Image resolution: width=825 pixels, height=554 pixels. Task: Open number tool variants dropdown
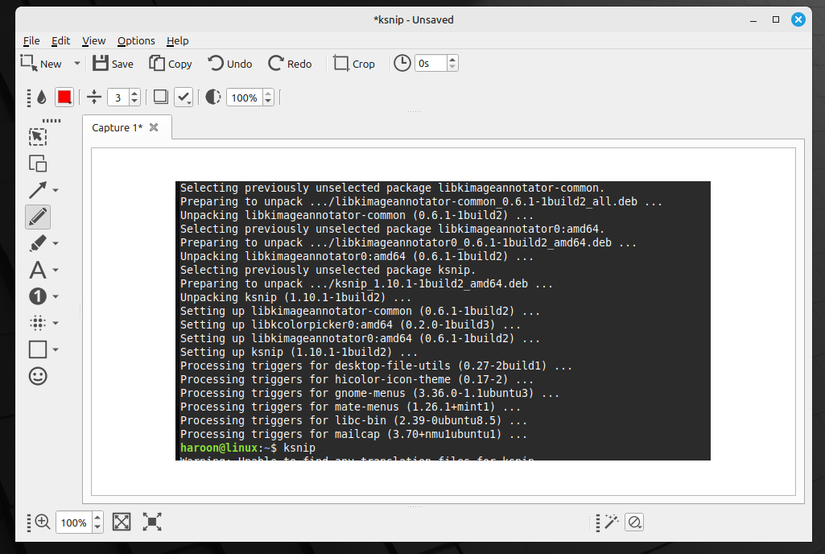click(55, 297)
